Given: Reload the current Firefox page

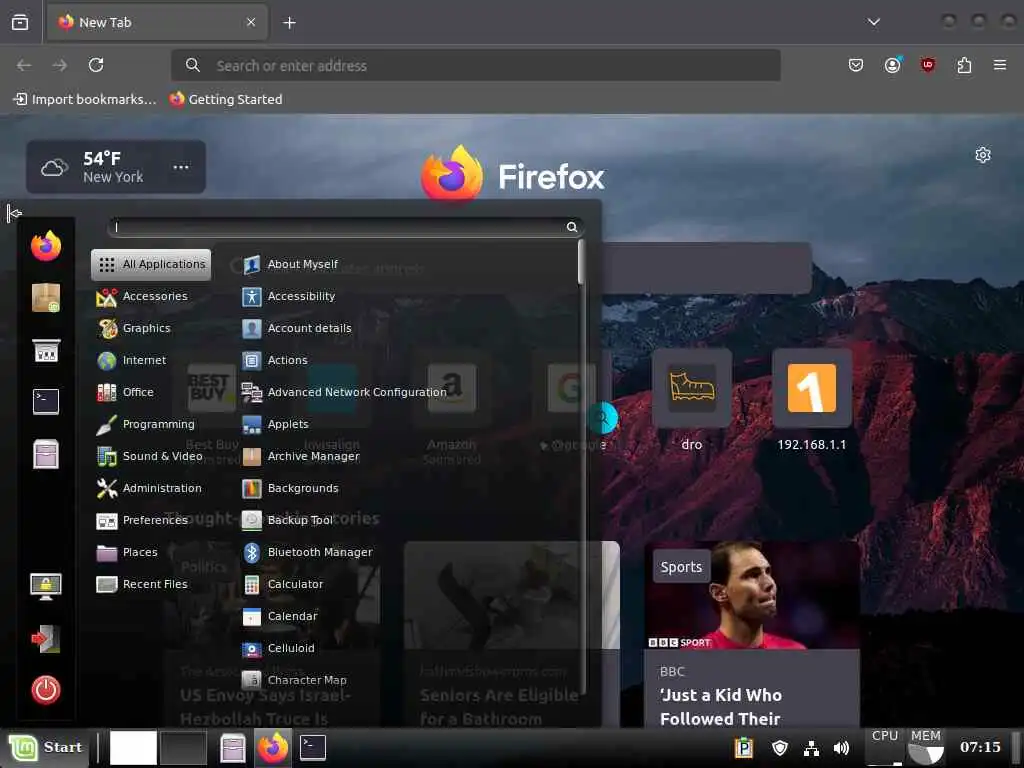Looking at the screenshot, I should (x=96, y=65).
